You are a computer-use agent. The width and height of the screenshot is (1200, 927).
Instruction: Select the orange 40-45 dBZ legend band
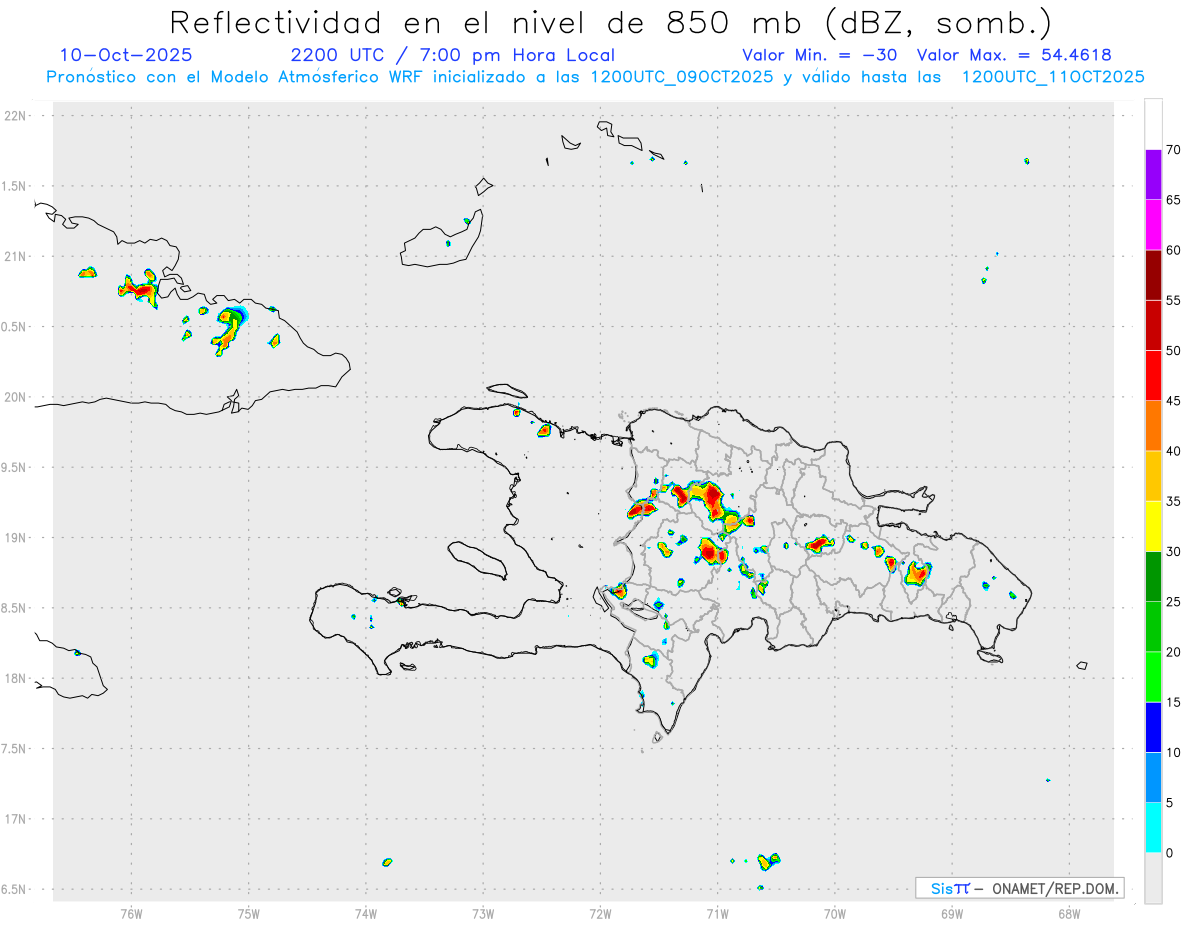1153,426
